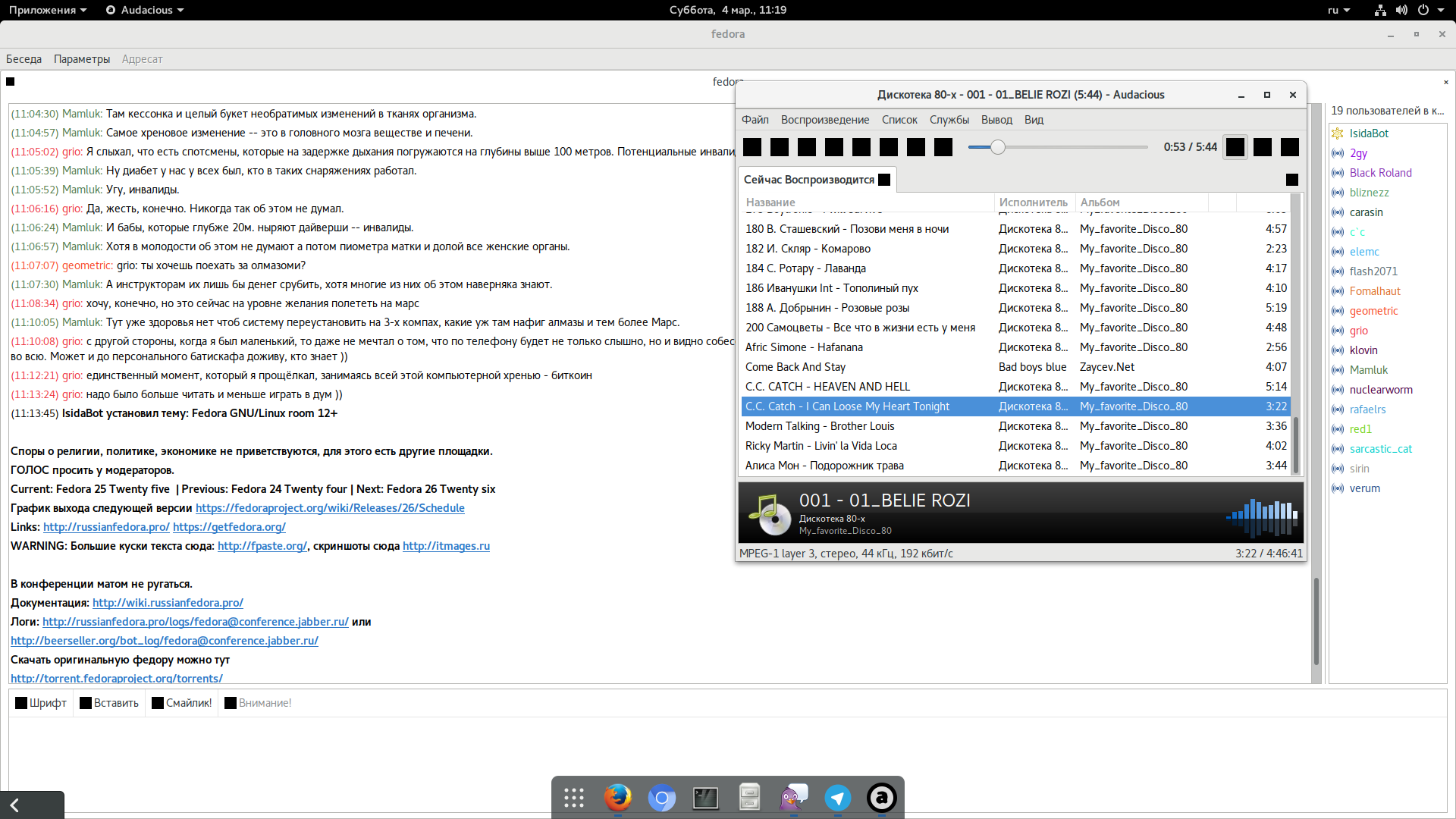Image resolution: width=1456 pixels, height=819 pixels.
Task: Open the Вид menu in Audacious
Action: 1034,120
